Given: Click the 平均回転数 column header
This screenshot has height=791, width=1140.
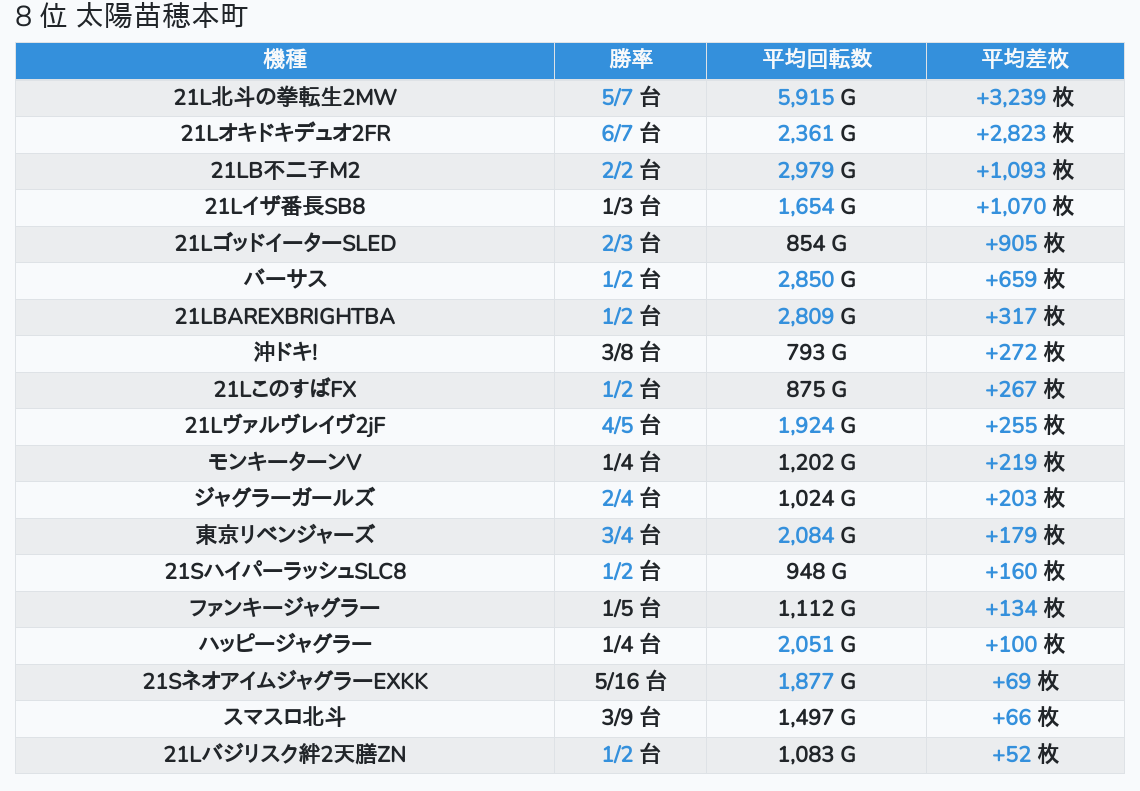Looking at the screenshot, I should (816, 60).
